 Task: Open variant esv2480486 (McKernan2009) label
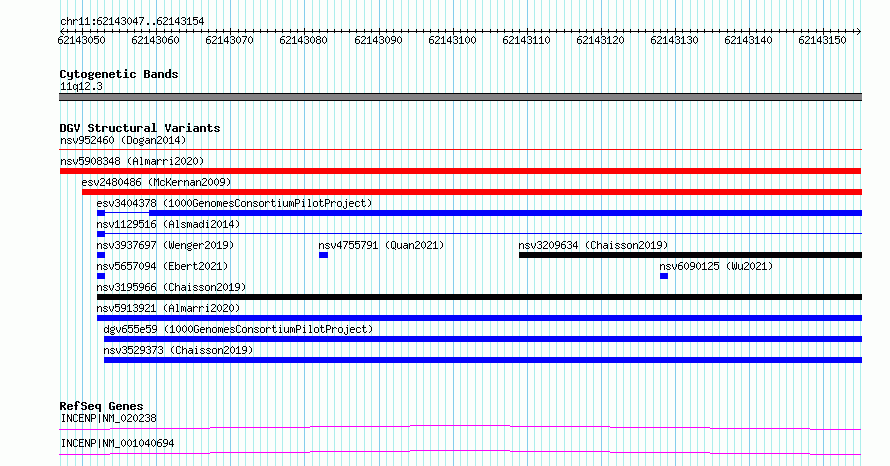click(x=156, y=182)
